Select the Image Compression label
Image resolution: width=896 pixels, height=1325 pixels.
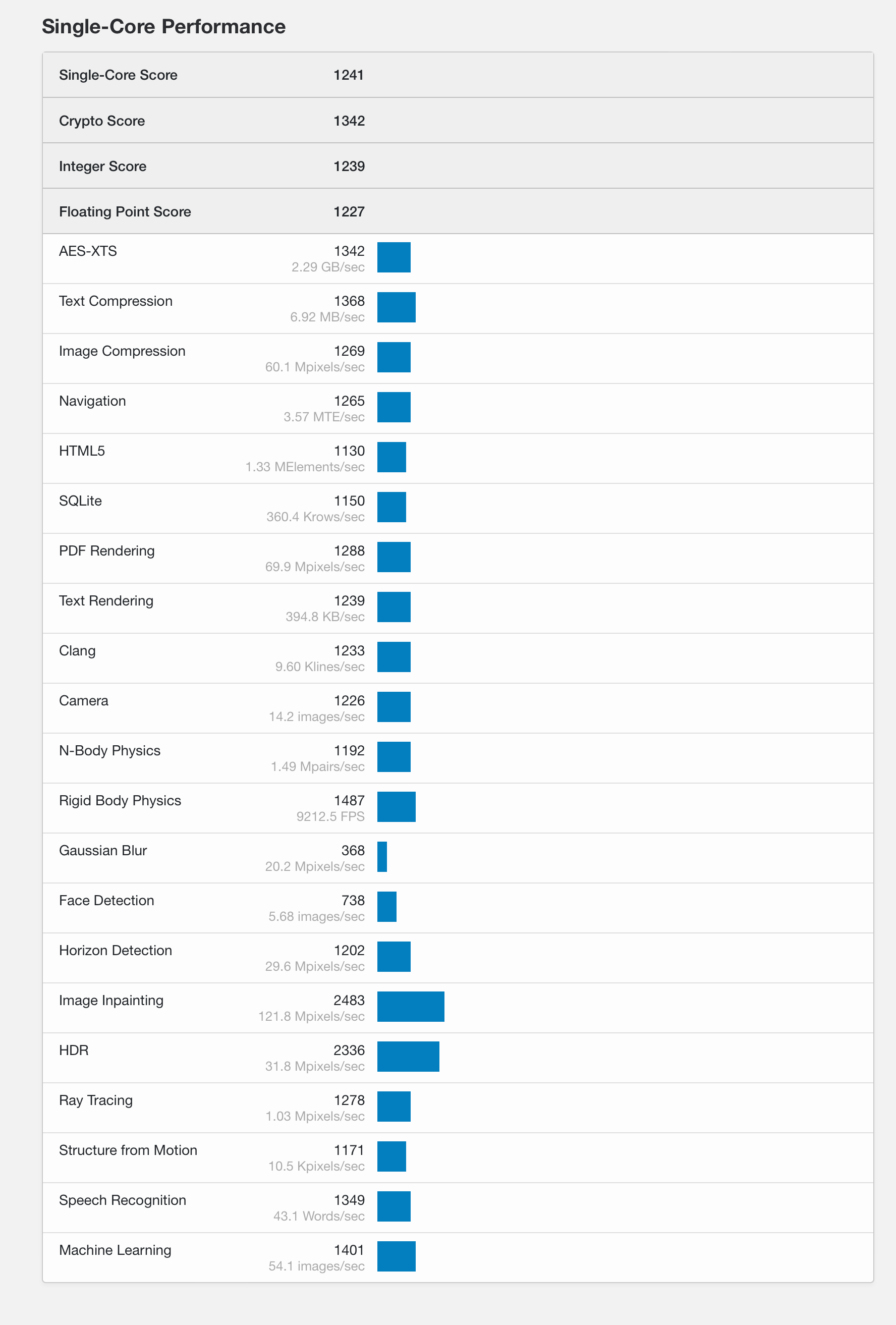122,351
